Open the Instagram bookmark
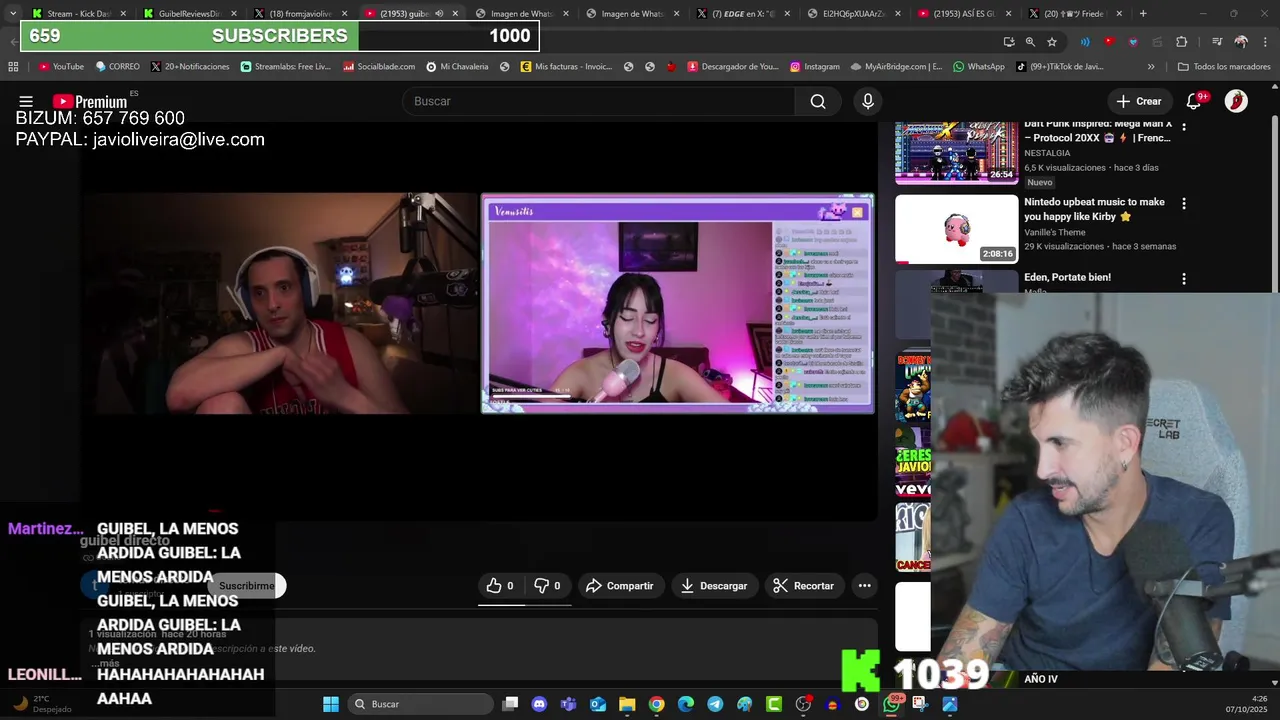This screenshot has height=720, width=1280. coord(814,67)
